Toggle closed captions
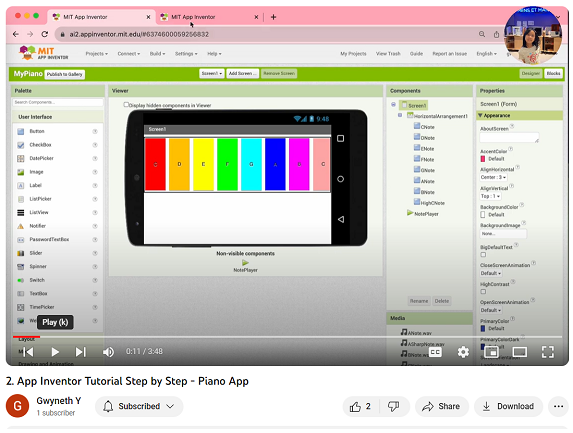 point(435,352)
